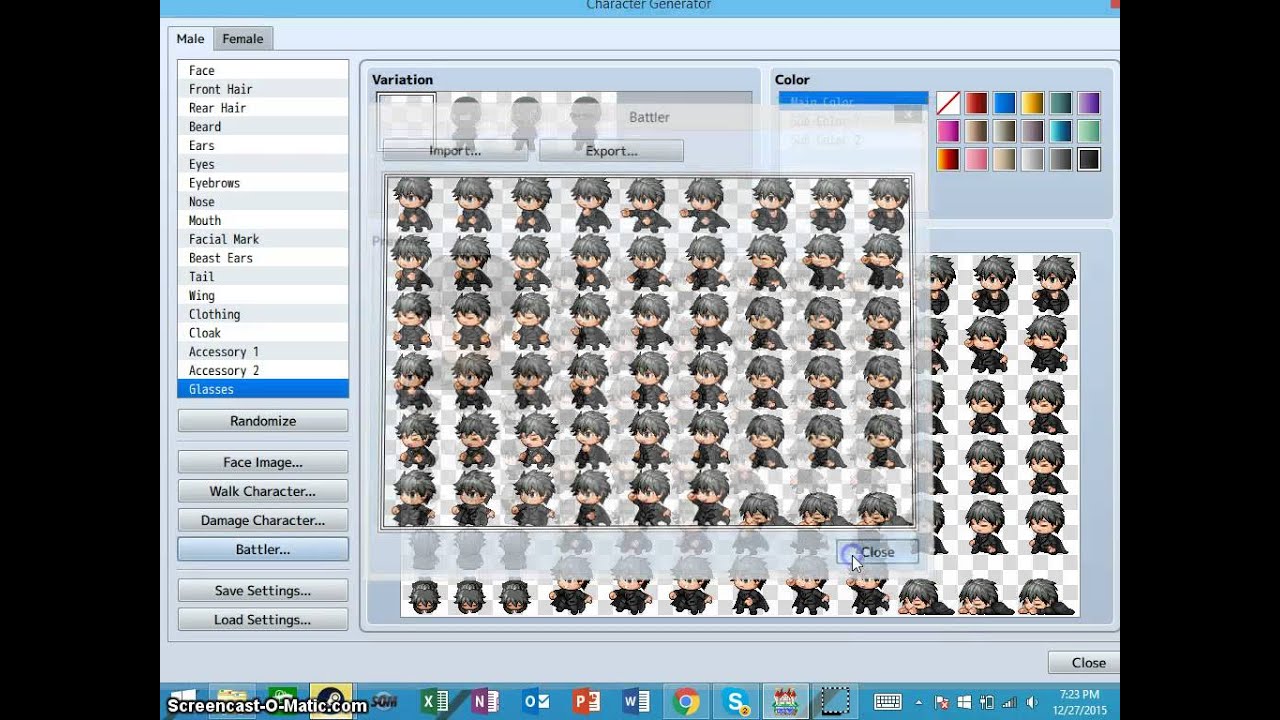Switch to the Male tab

[190, 39]
